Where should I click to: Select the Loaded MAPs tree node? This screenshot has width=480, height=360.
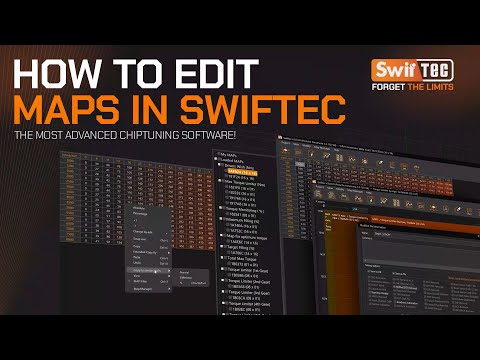pos(232,160)
